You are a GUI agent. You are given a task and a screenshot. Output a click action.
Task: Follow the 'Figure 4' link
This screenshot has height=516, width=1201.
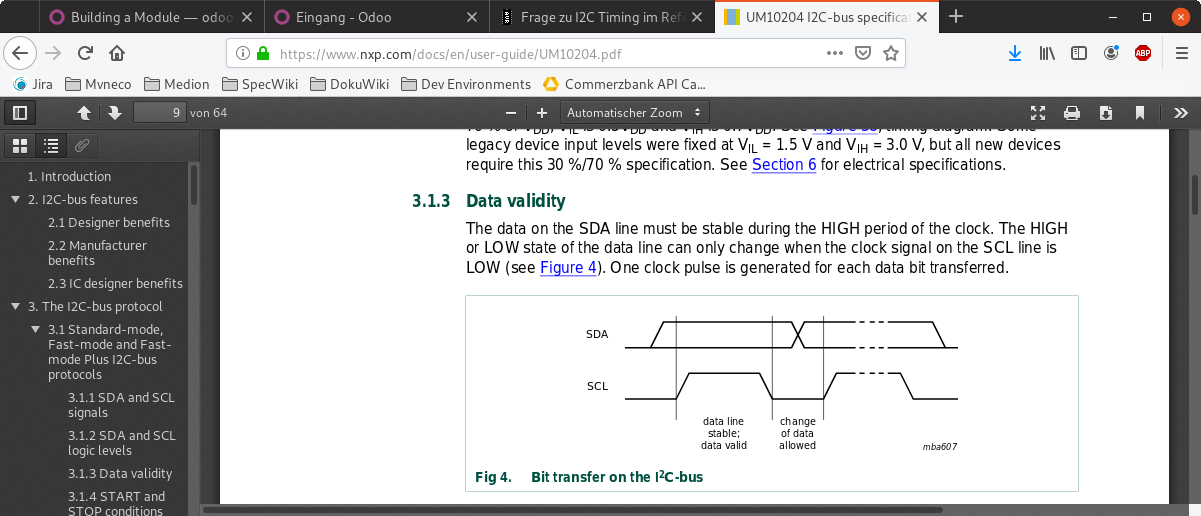[x=568, y=268]
